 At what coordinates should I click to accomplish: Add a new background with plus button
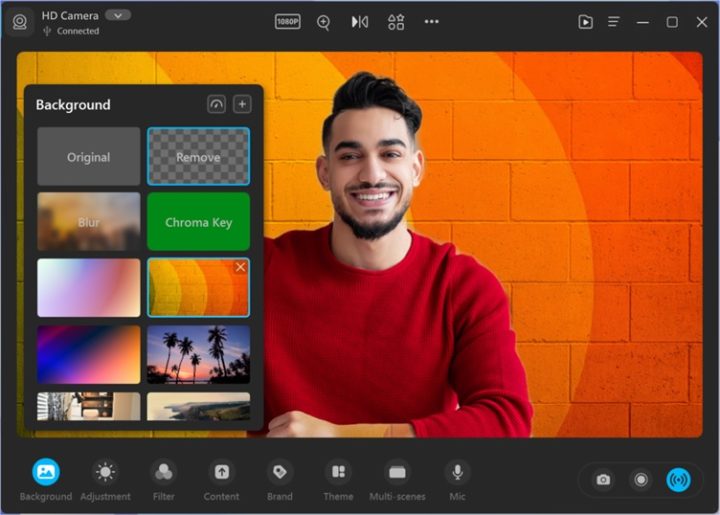(242, 104)
